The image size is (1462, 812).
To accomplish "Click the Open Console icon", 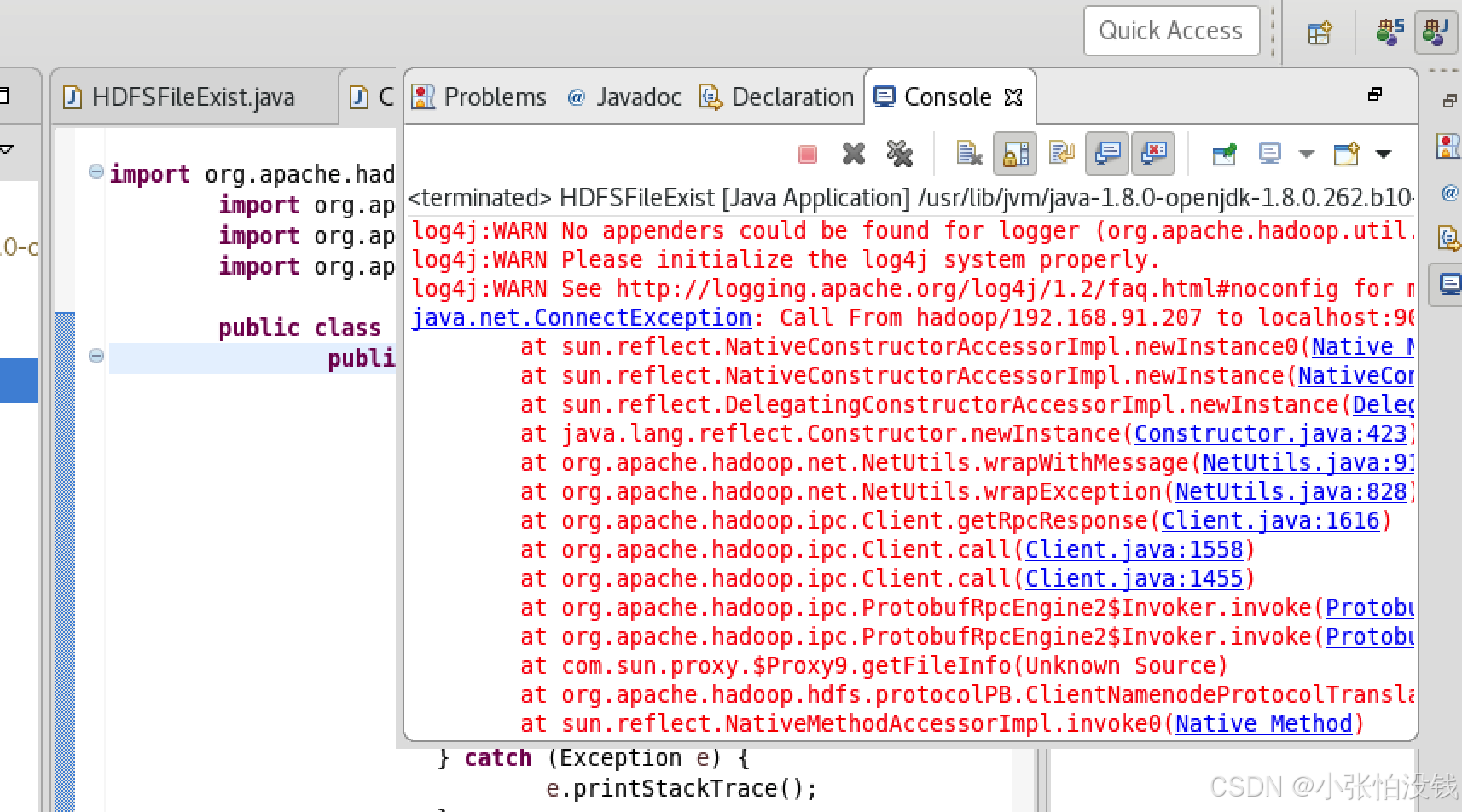I will point(1347,154).
